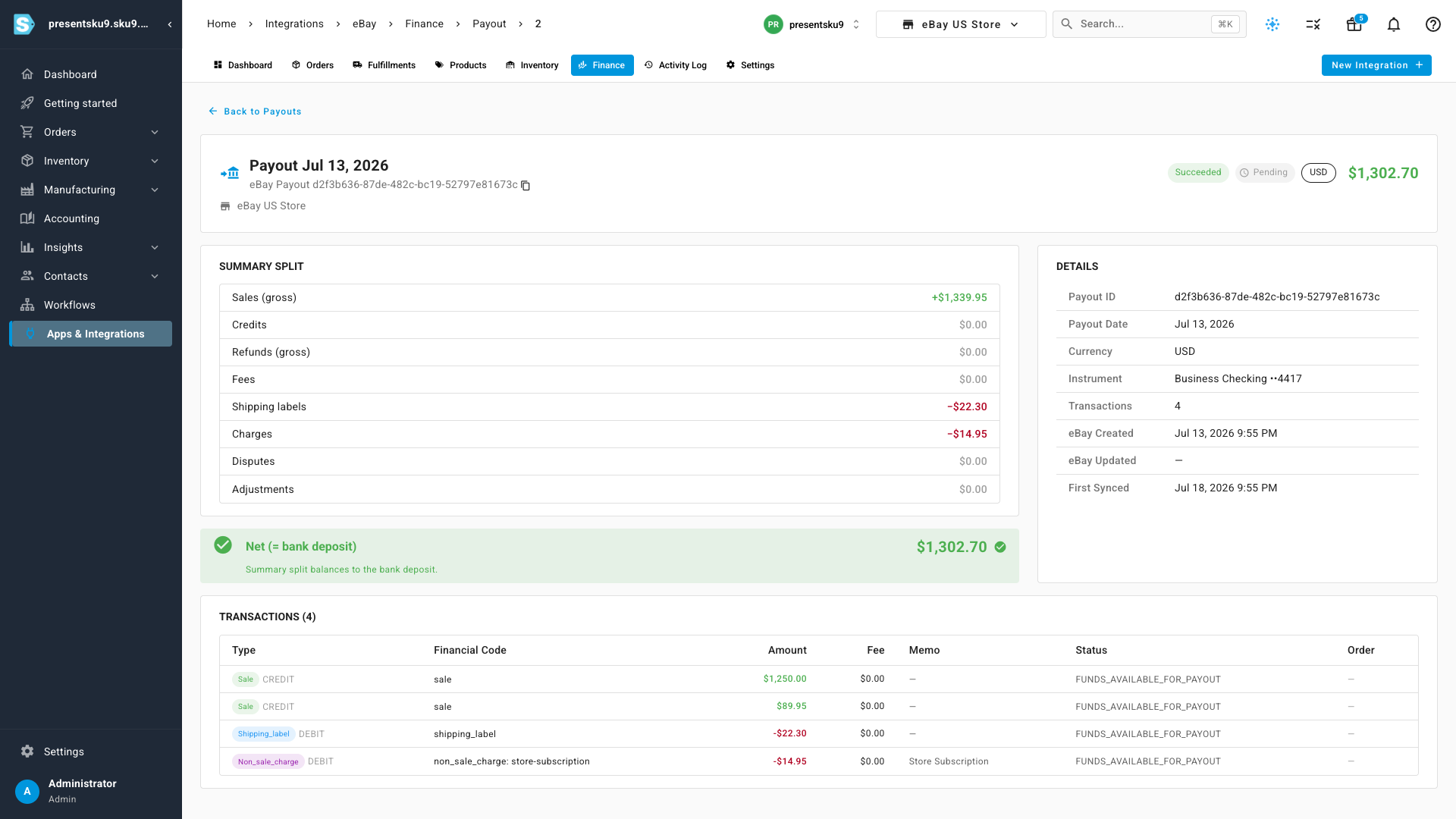The image size is (1456, 819).
Task: Click the Succeeded status badge
Action: [x=1198, y=173]
